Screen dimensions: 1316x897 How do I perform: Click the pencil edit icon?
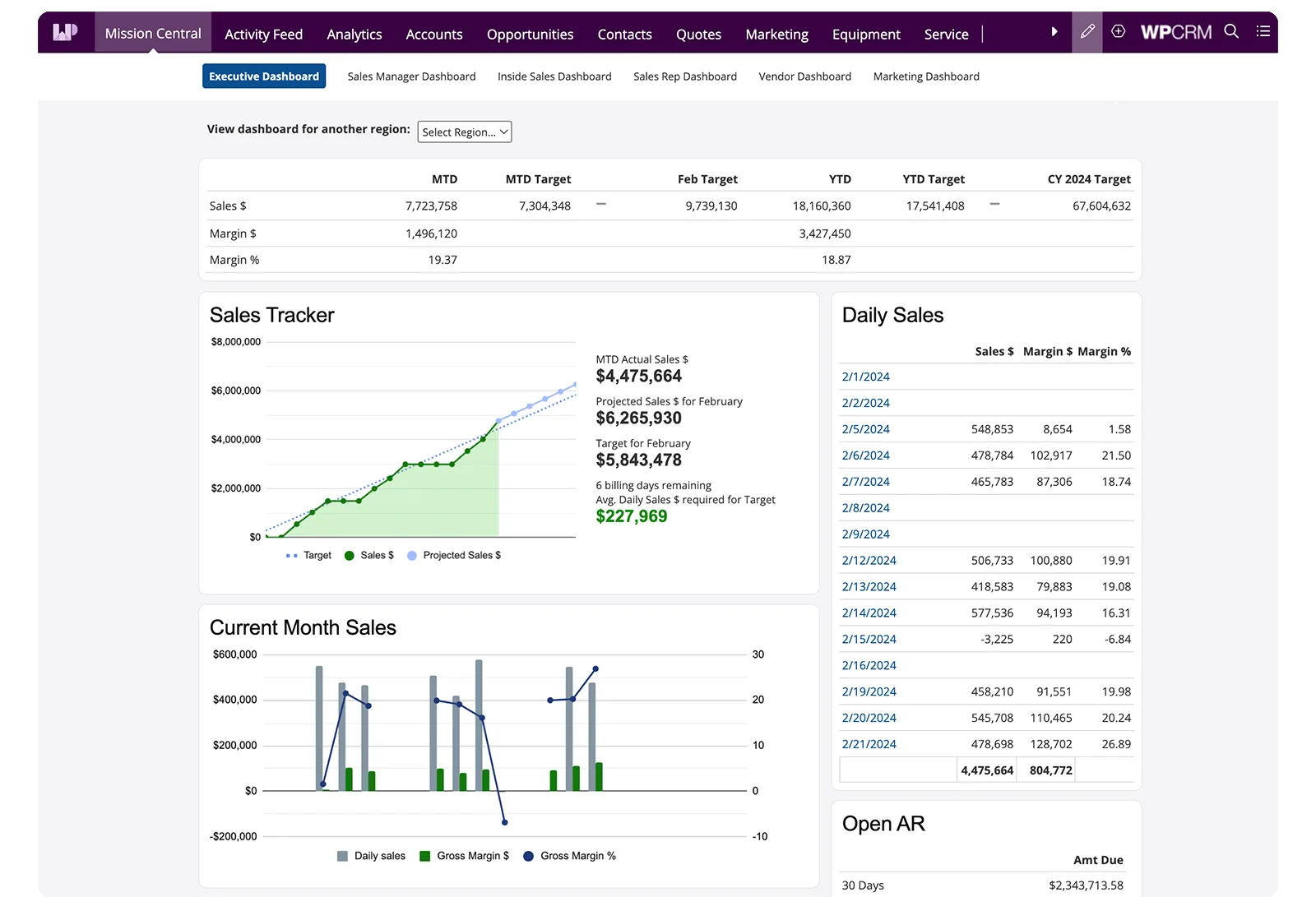pos(1087,32)
